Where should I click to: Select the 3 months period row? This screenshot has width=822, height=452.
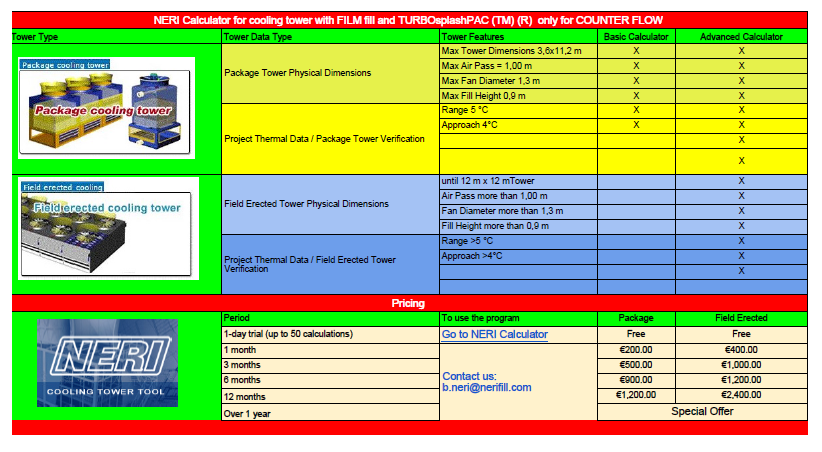click(330, 365)
